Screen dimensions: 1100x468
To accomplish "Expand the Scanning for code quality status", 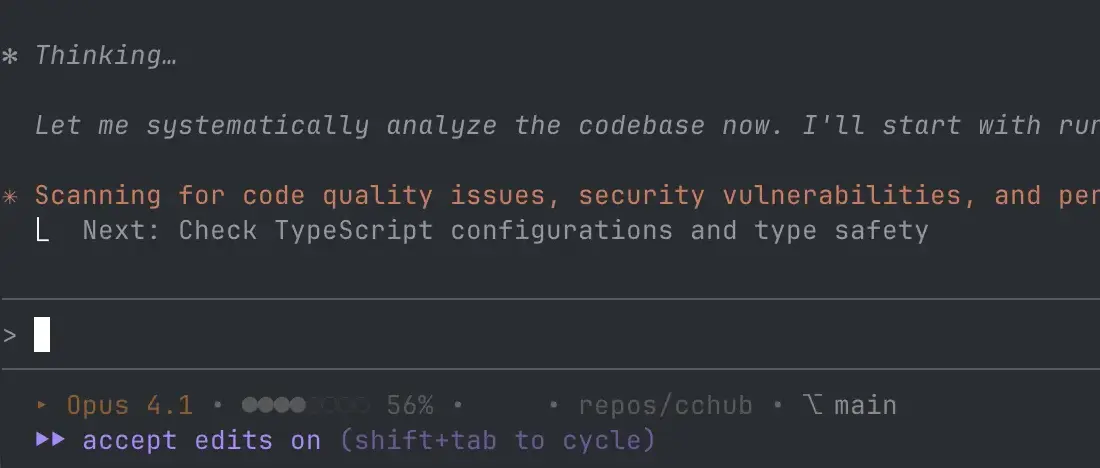I will 560,195.
